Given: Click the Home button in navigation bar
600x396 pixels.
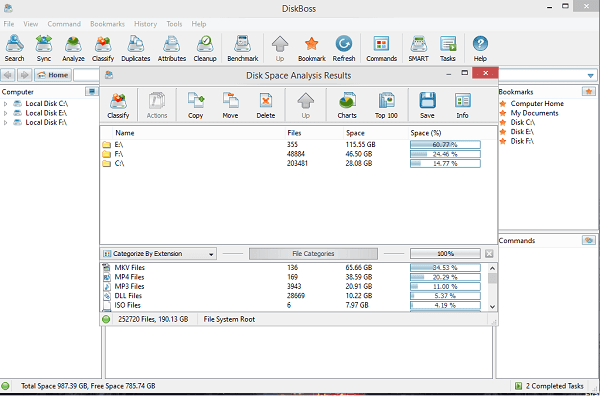Looking at the screenshot, I should tap(53, 75).
